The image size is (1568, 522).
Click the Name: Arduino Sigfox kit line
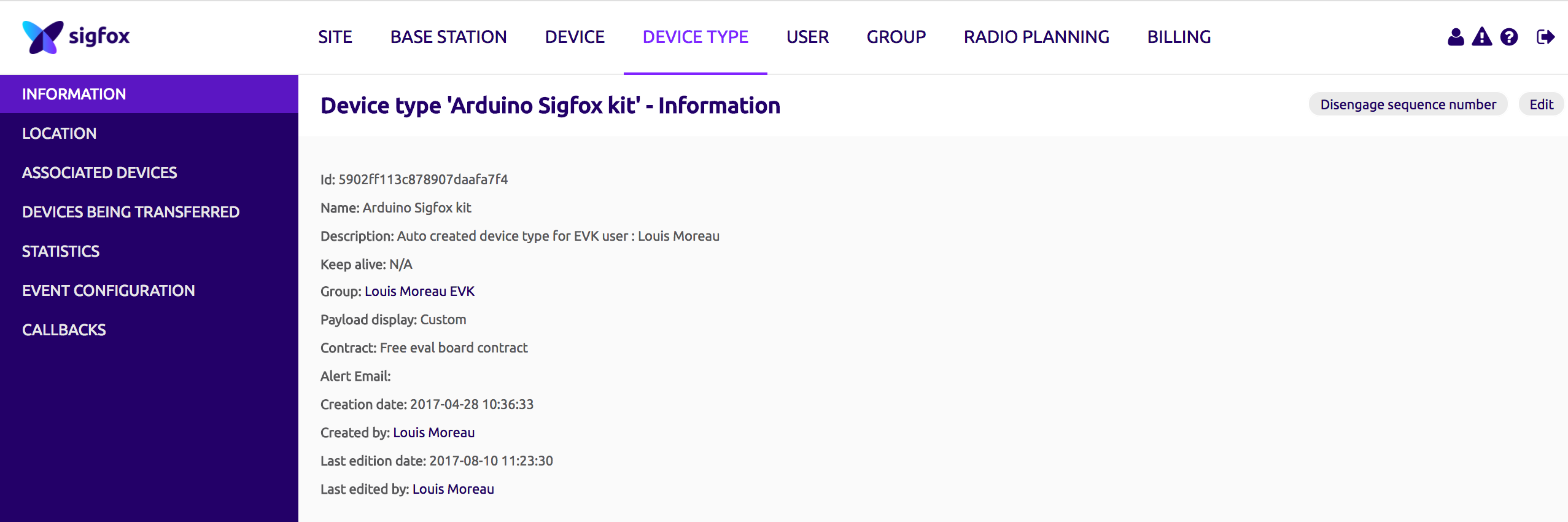(x=396, y=208)
